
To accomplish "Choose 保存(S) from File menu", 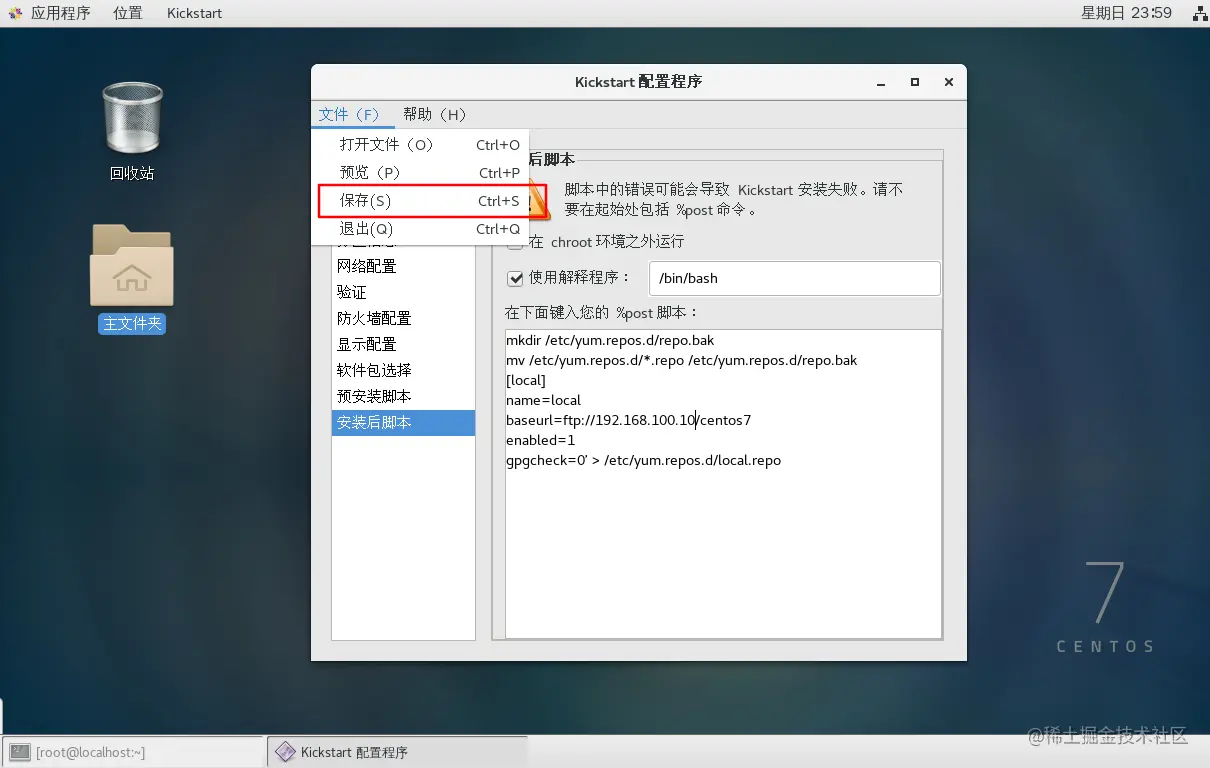I will (x=420, y=201).
